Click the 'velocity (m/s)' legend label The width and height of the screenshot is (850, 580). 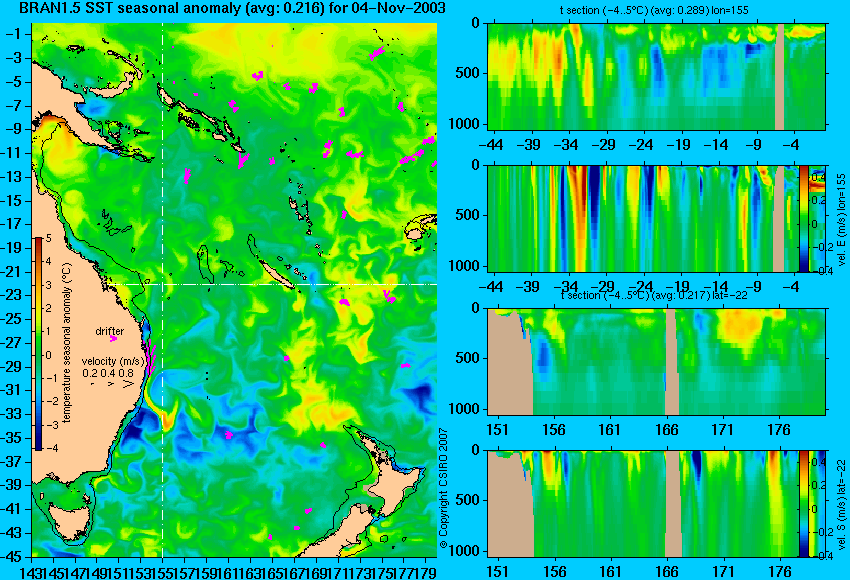point(113,361)
